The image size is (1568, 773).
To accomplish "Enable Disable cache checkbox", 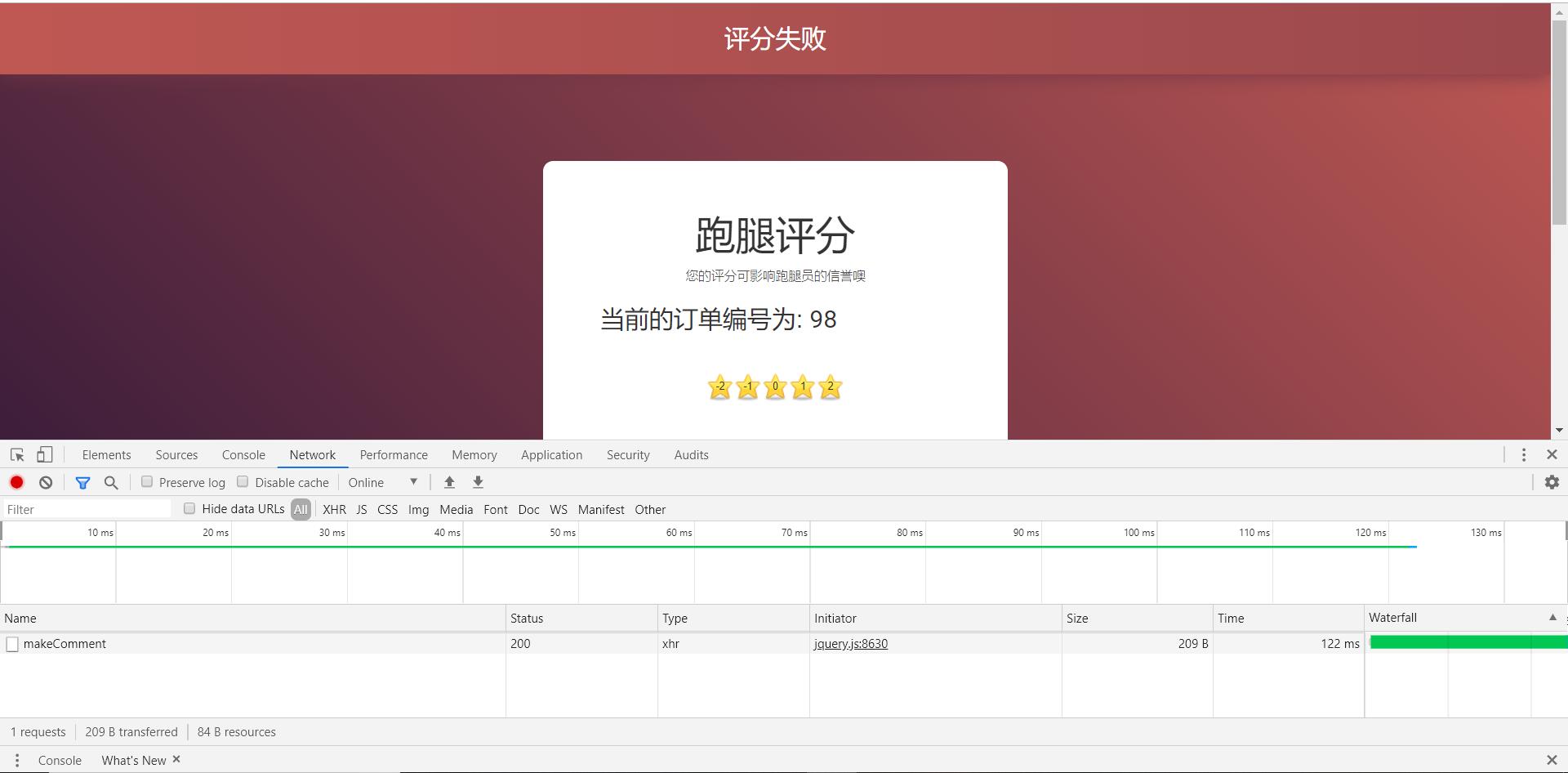I will [x=243, y=482].
